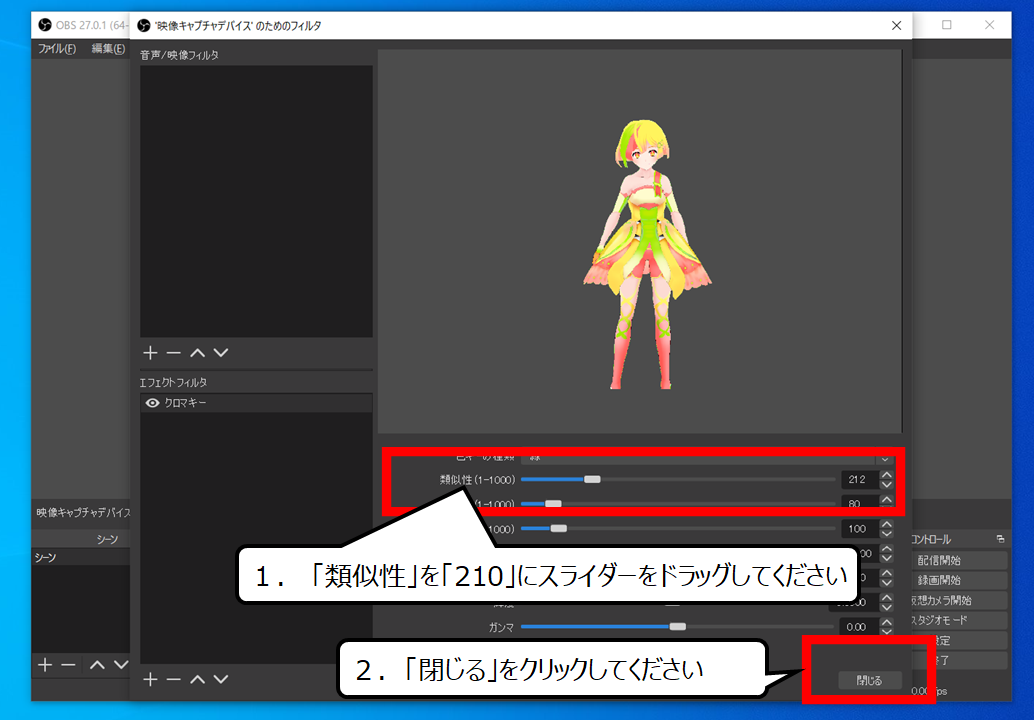
Task: Click the OBS logo in the main window title bar
Action: click(x=45, y=25)
